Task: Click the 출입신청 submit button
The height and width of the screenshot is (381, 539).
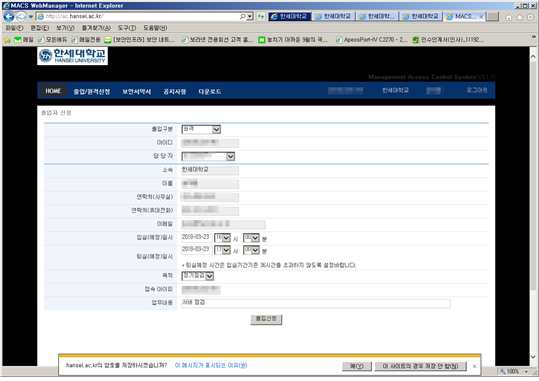Action: click(266, 319)
